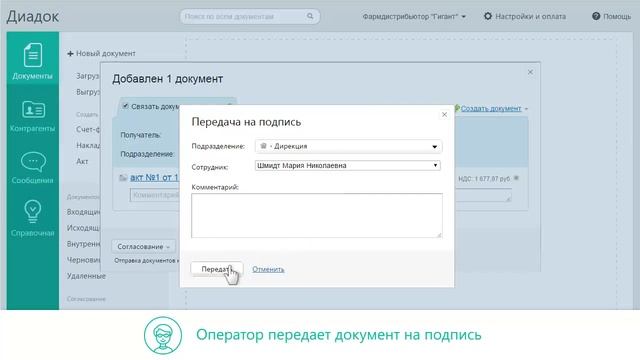Close the Добавлен 1 документ window
The height and width of the screenshot is (360, 640).
click(530, 72)
